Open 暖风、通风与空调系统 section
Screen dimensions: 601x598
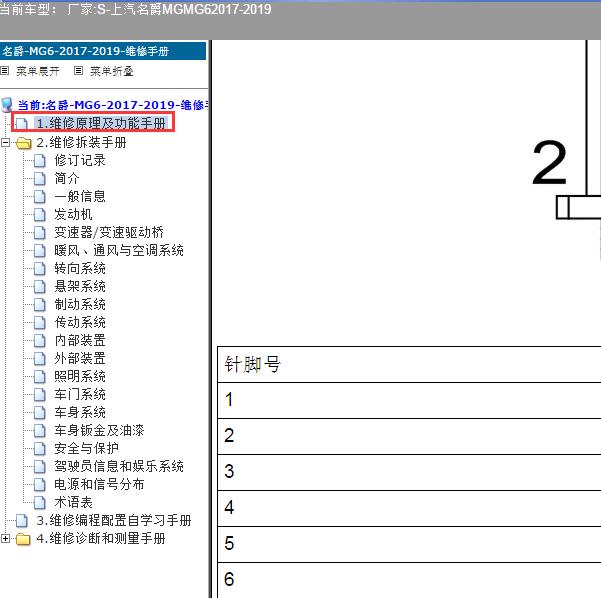(x=119, y=250)
